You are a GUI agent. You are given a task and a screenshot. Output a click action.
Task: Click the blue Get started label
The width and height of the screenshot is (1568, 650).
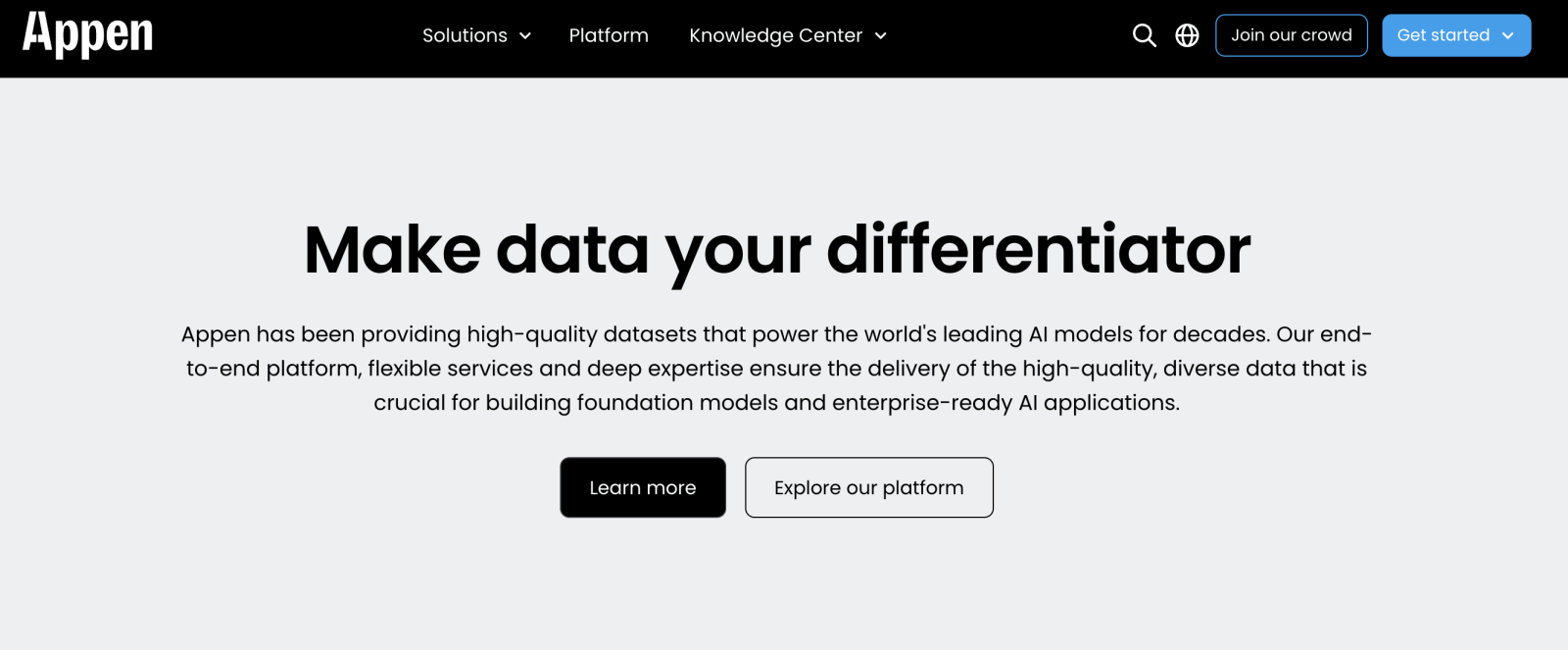(1443, 35)
